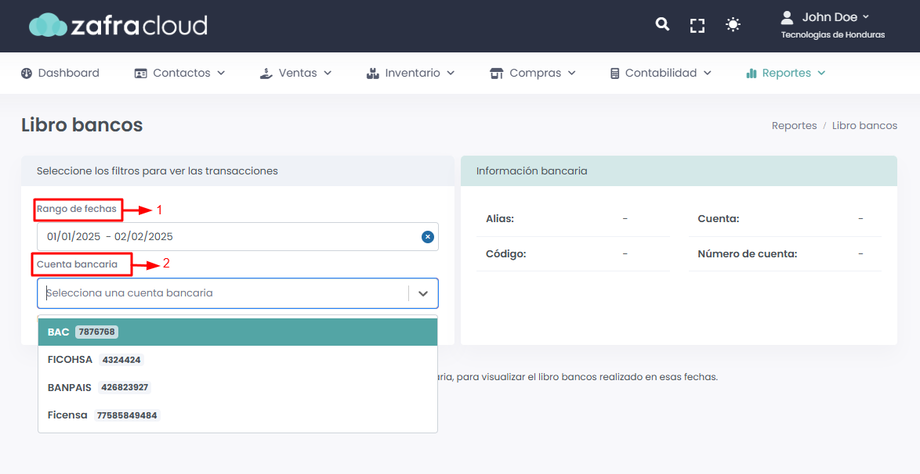Click the Reportes chart icon
Image resolution: width=920 pixels, height=474 pixels.
tap(751, 73)
